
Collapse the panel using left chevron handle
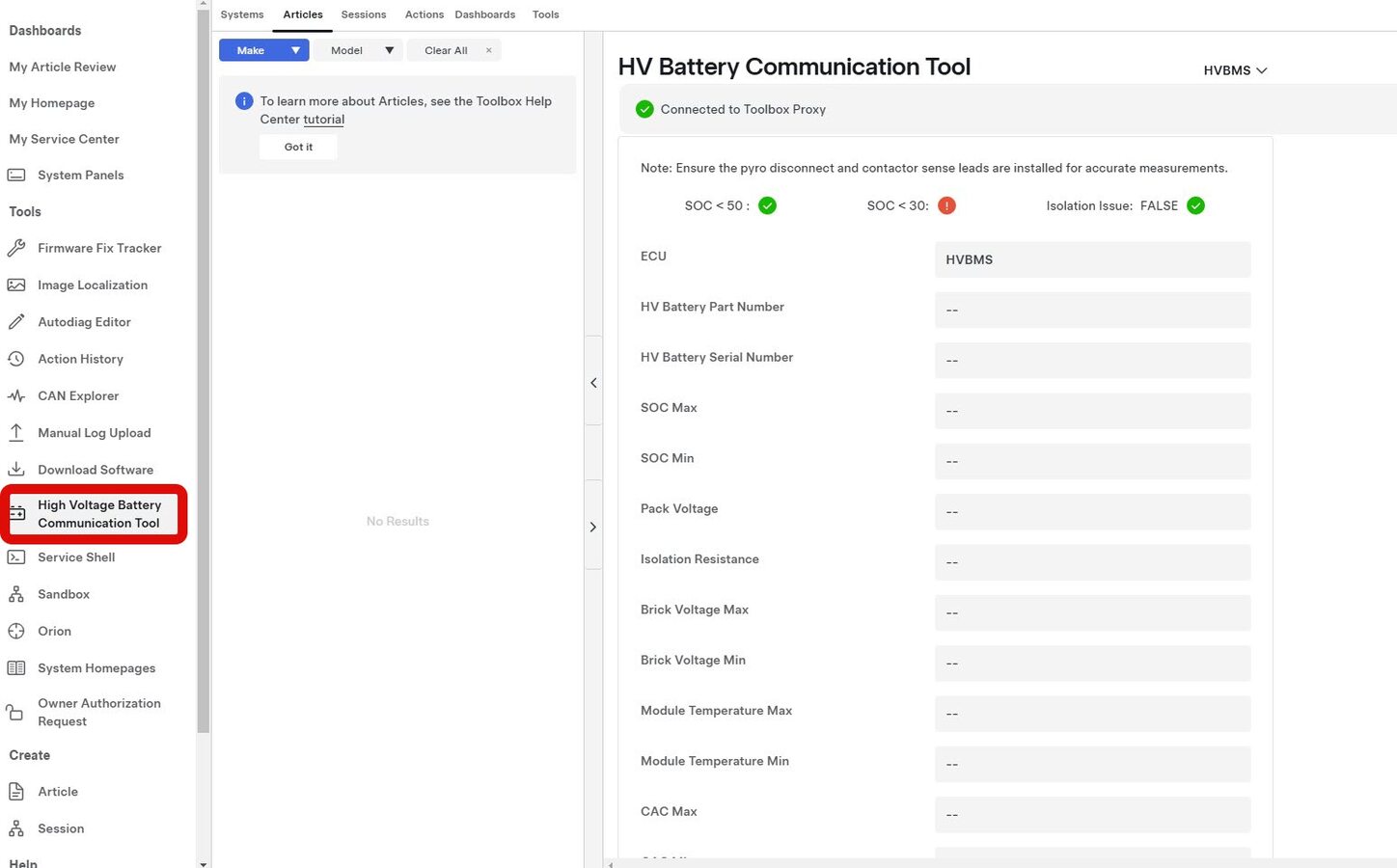point(593,383)
